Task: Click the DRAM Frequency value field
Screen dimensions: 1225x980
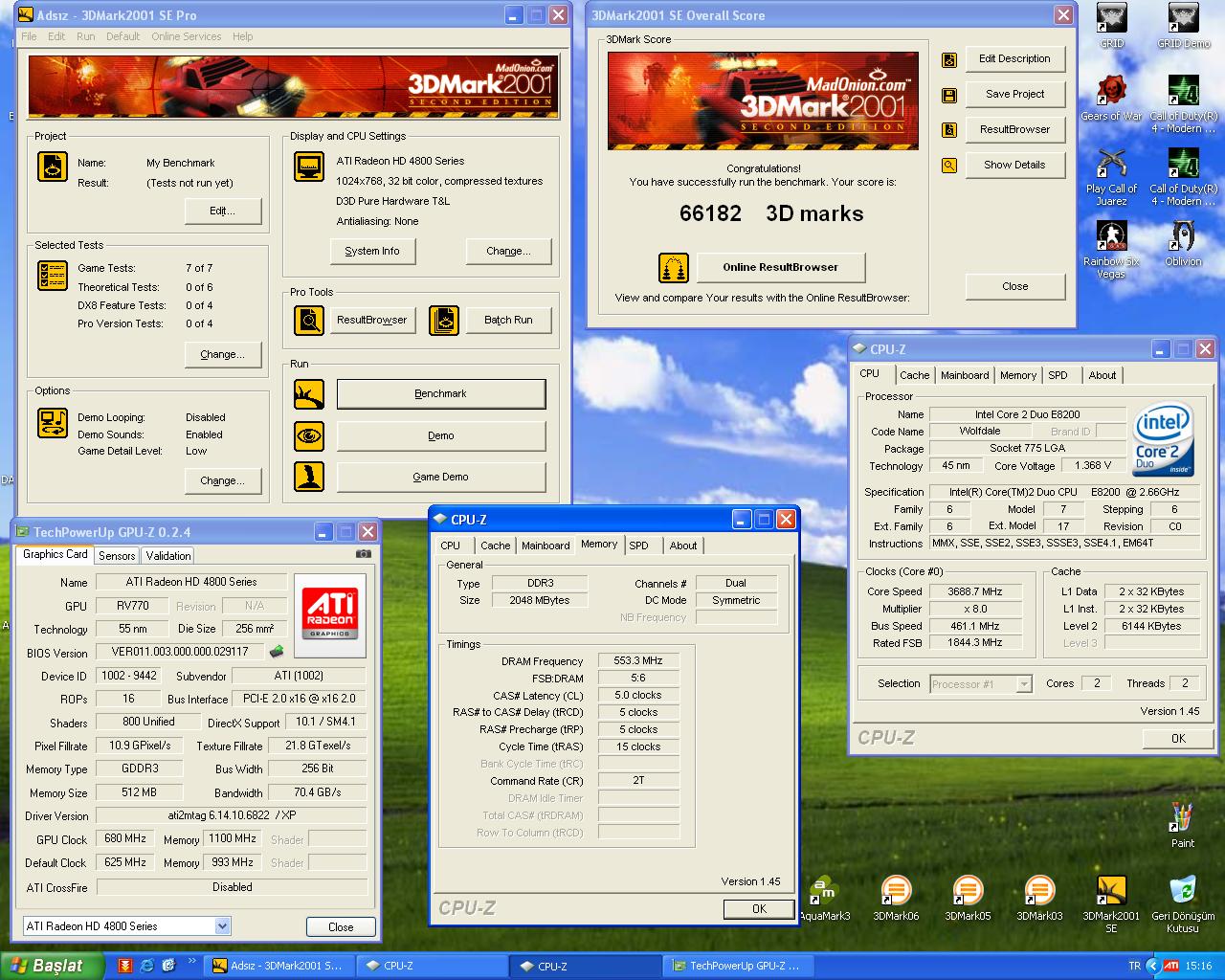Action: [638, 660]
